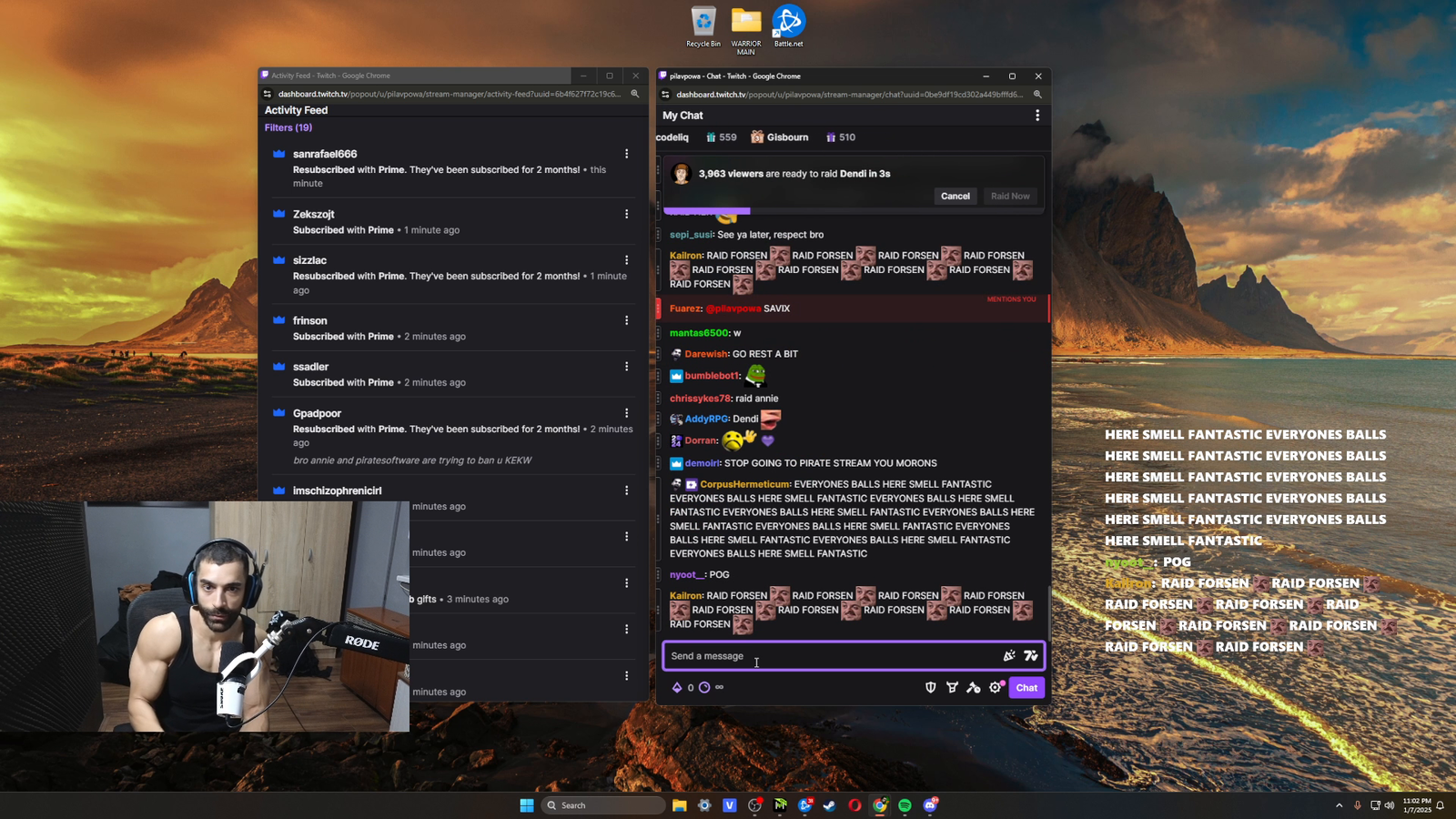Click the celebration emote icon in message box
Viewport: 1456px width, 819px height.
point(1009,655)
